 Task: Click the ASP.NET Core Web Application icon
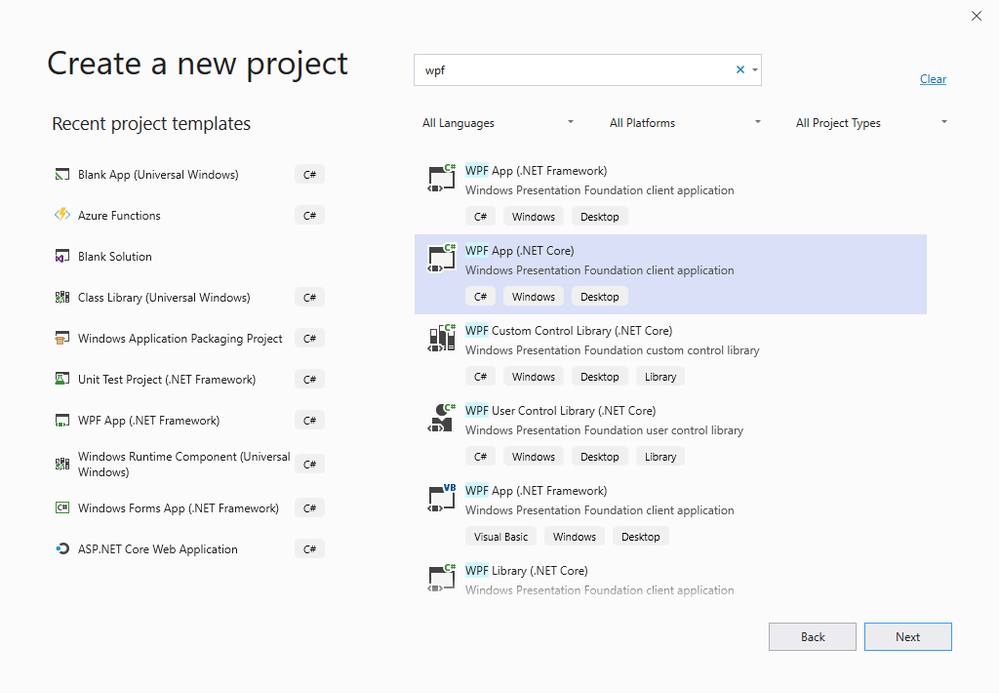(62, 549)
